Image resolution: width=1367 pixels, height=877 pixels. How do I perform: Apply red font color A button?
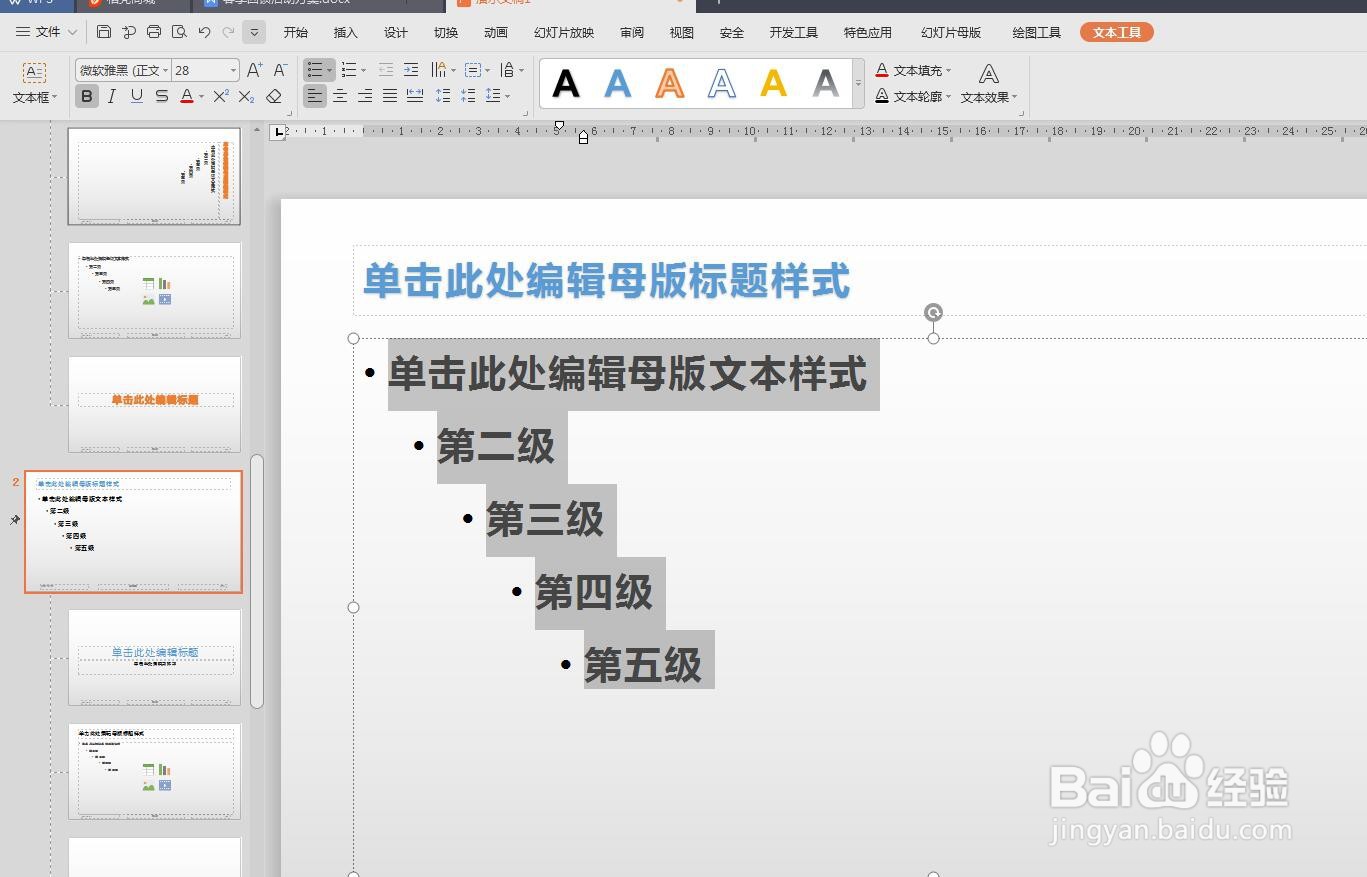point(186,96)
